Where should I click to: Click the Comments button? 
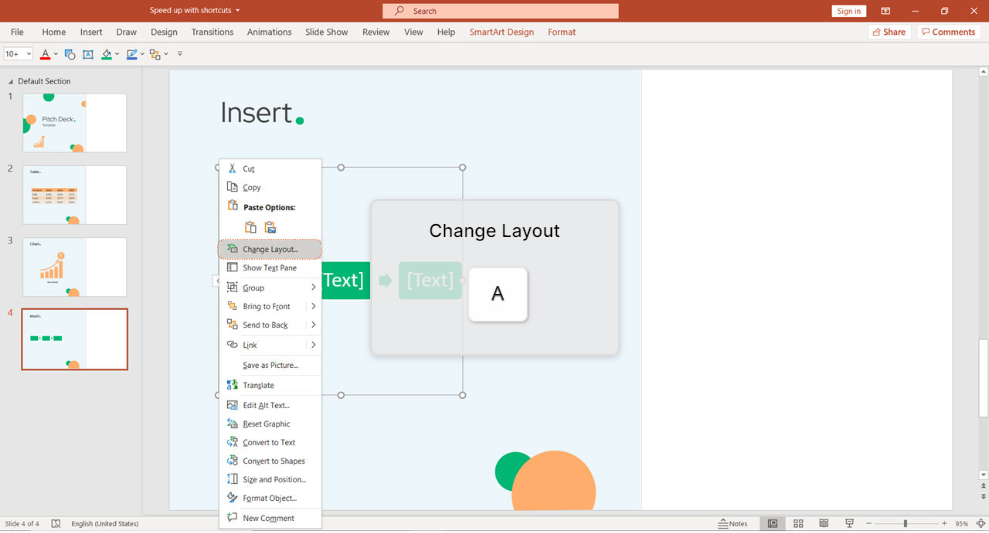(x=948, y=32)
